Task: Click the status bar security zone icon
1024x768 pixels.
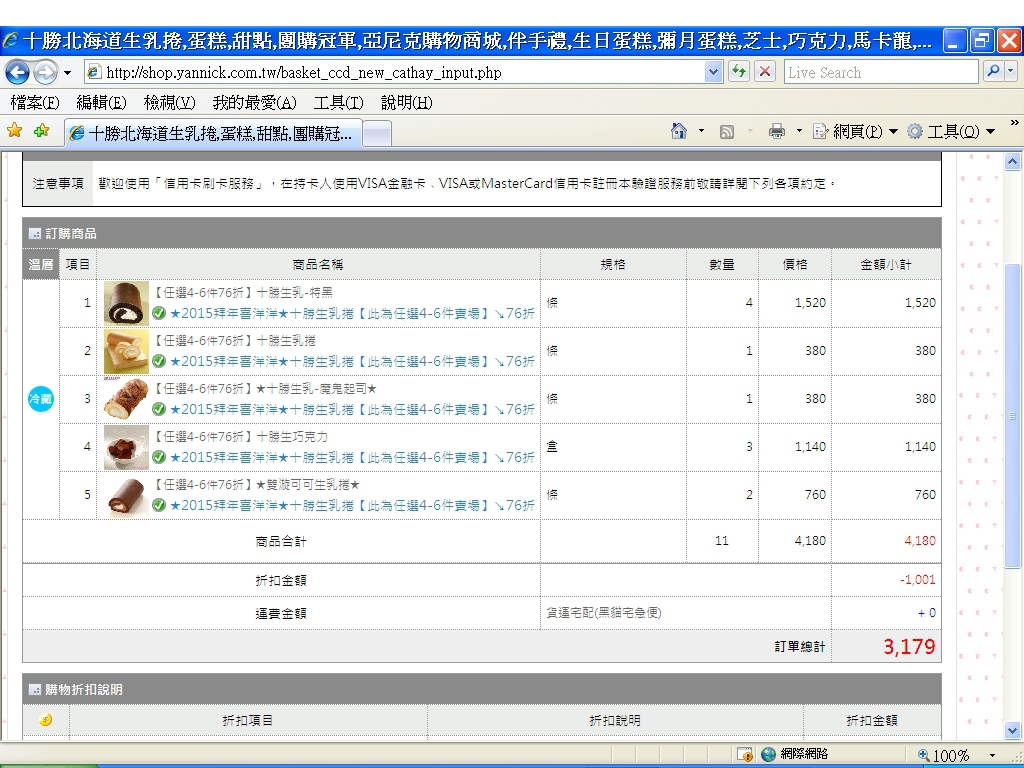Action: [x=744, y=754]
